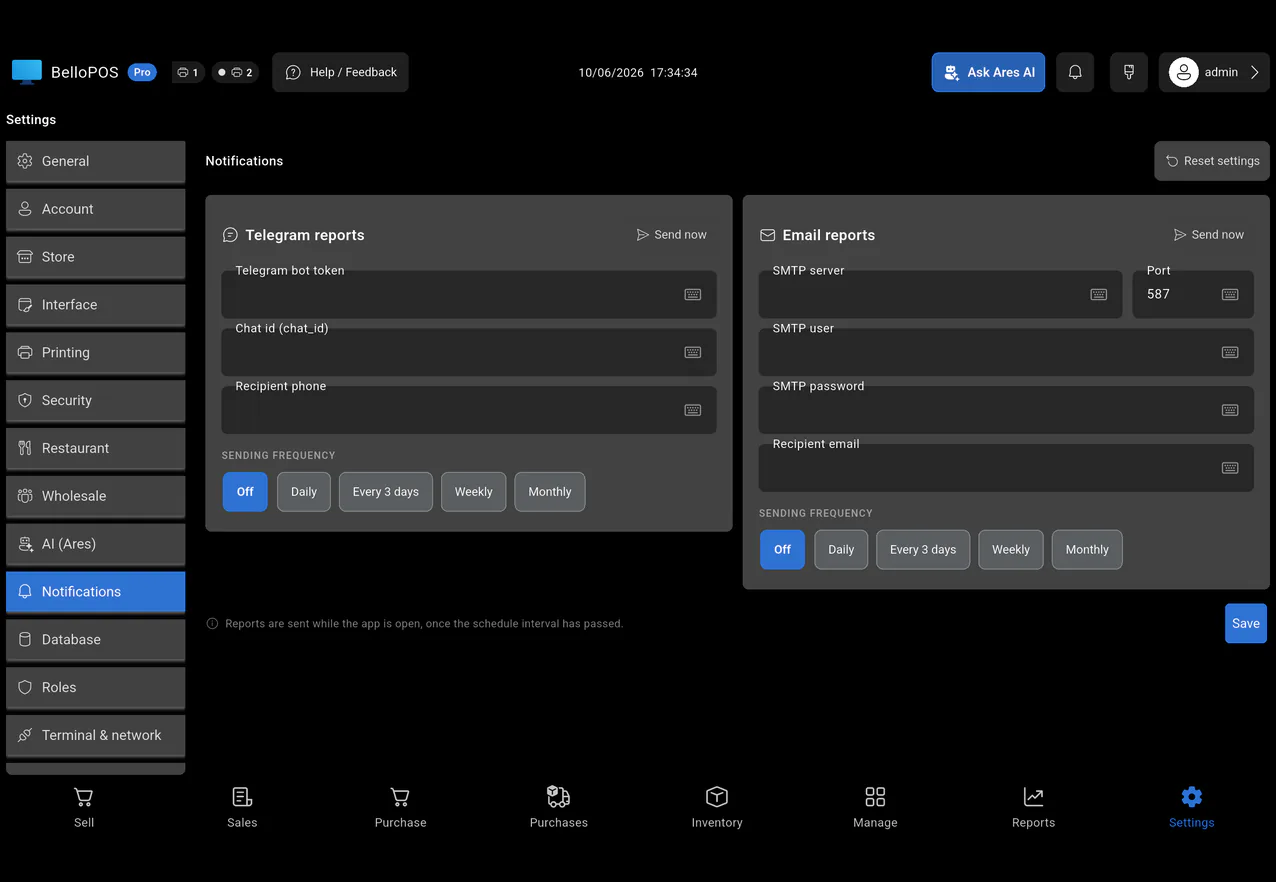Focus the Port field showing 587

click(x=1193, y=294)
